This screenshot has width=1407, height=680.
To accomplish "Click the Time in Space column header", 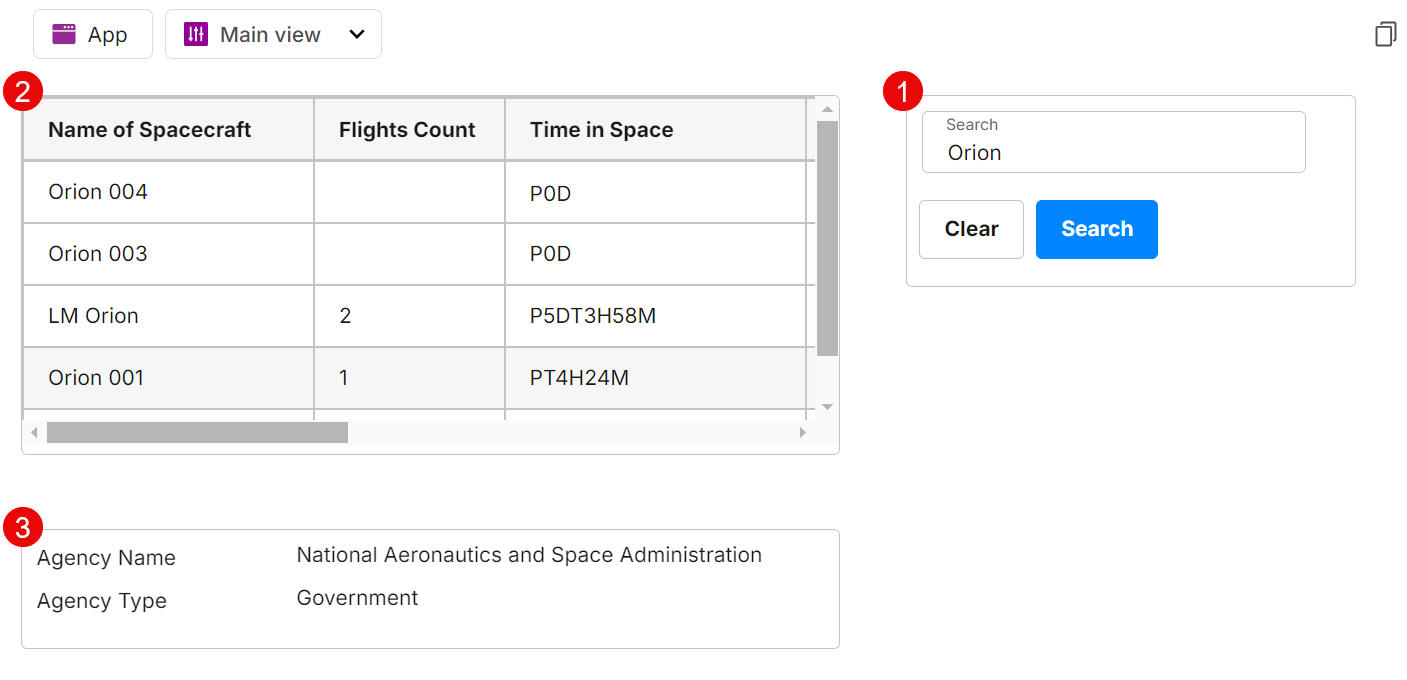I will tap(601, 130).
